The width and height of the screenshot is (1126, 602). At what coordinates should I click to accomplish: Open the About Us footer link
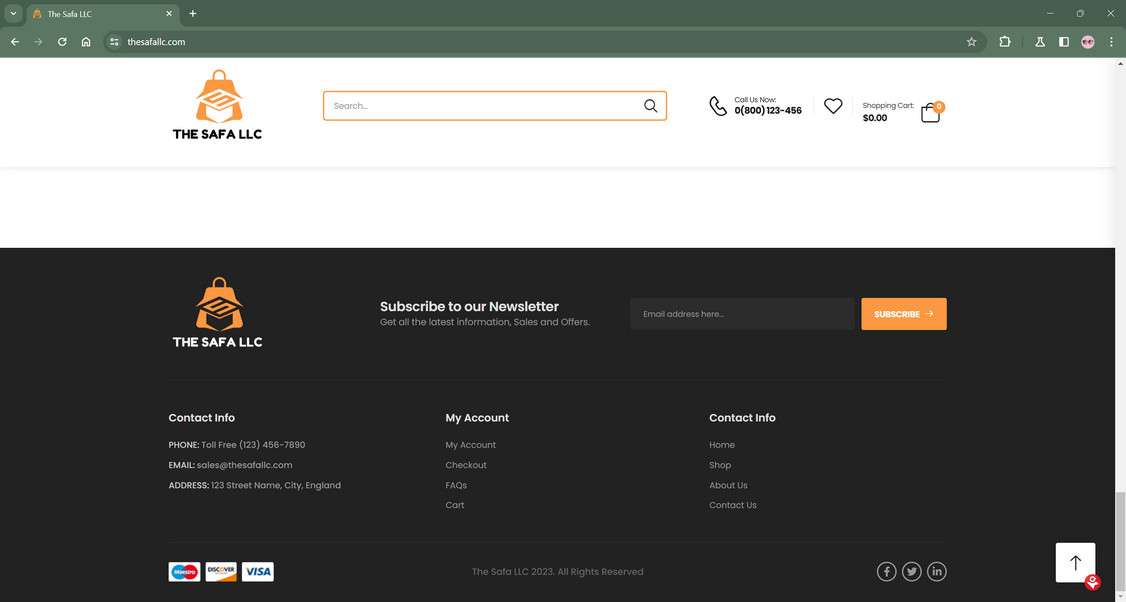coord(728,485)
